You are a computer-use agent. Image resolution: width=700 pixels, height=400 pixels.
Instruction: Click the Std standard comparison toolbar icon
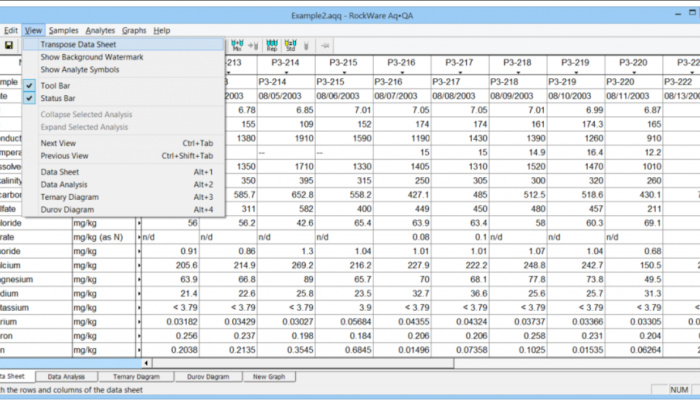(x=291, y=45)
